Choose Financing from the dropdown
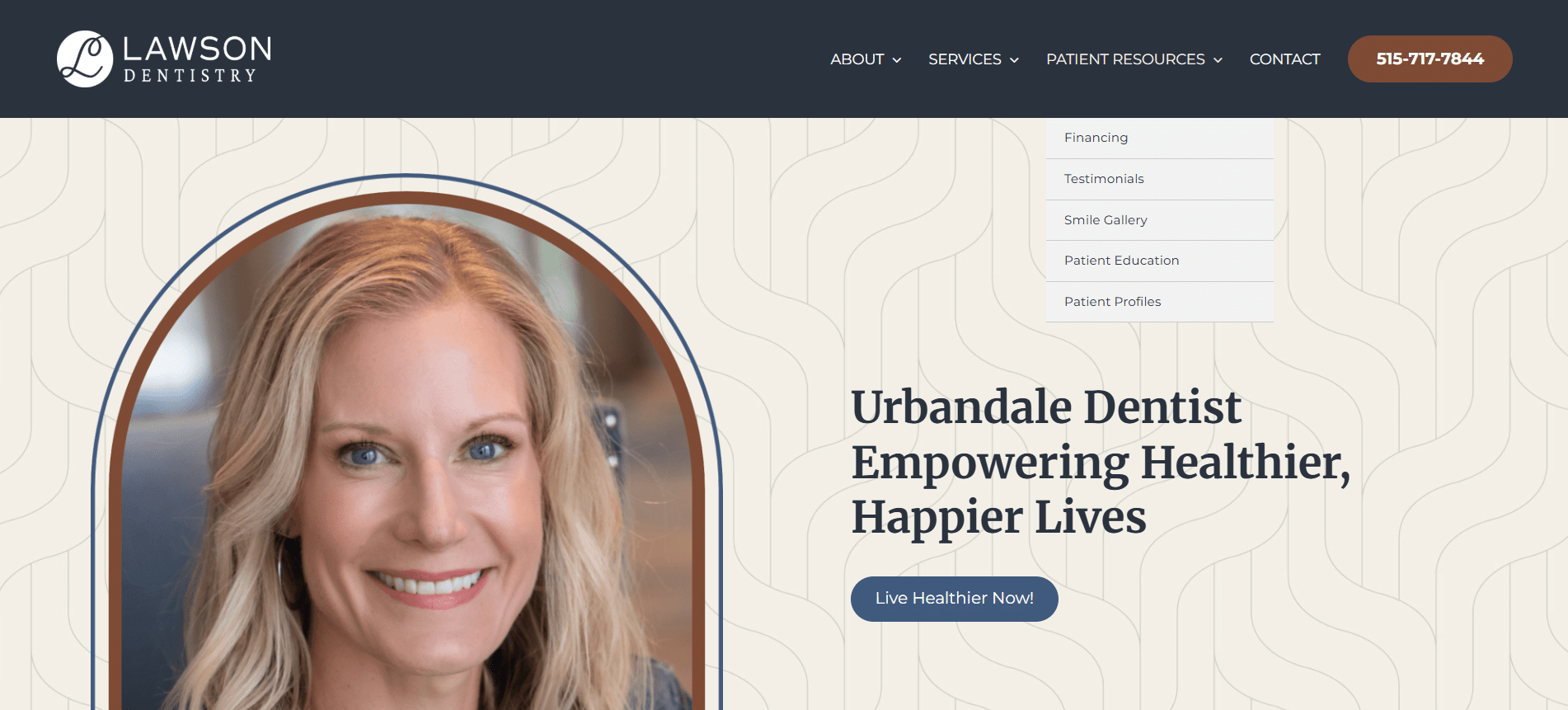Image resolution: width=1568 pixels, height=710 pixels. coord(1159,138)
